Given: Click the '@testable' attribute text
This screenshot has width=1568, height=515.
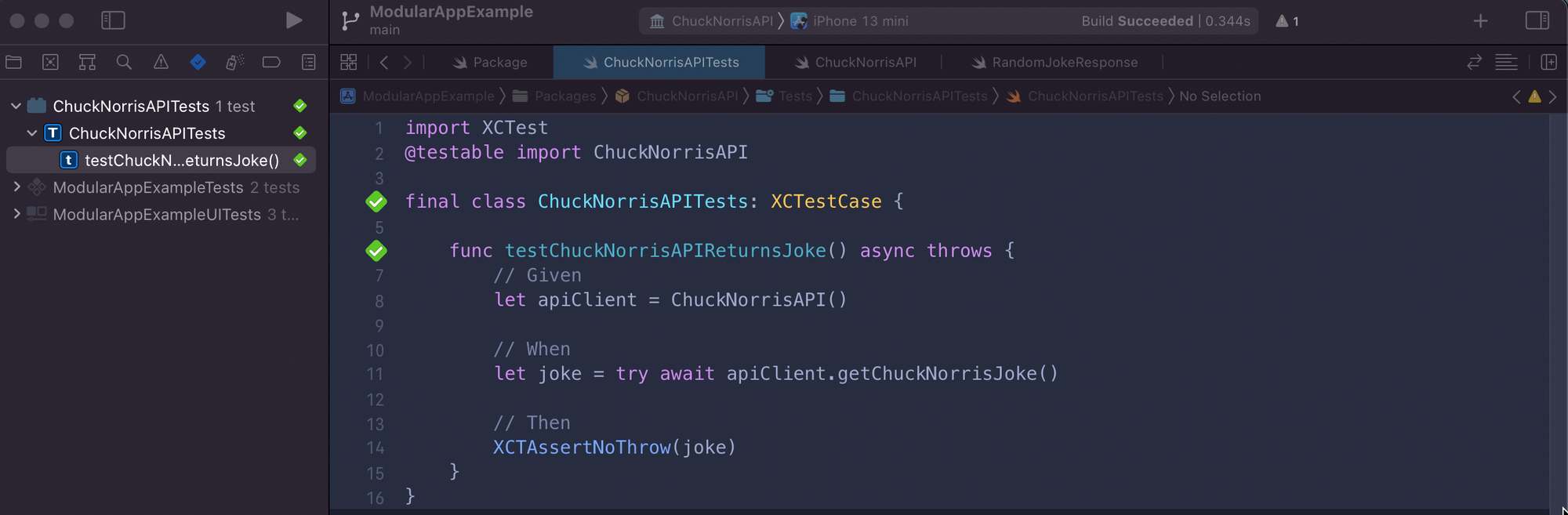Looking at the screenshot, I should [x=454, y=152].
